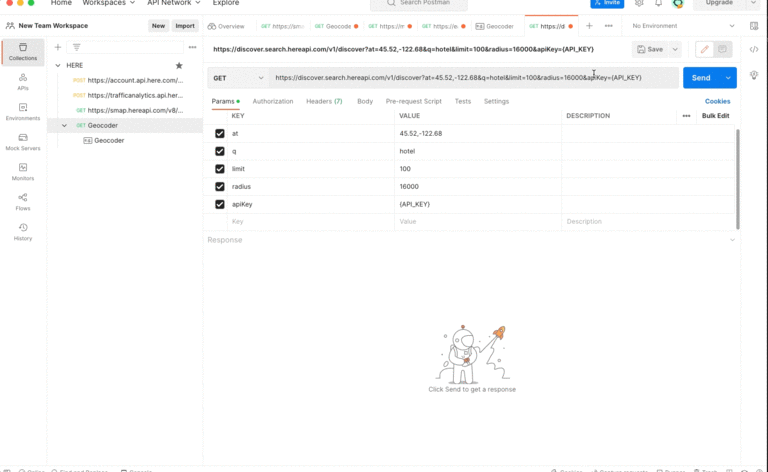The height and width of the screenshot is (472, 768).
Task: Click the Save button
Action: (650, 49)
